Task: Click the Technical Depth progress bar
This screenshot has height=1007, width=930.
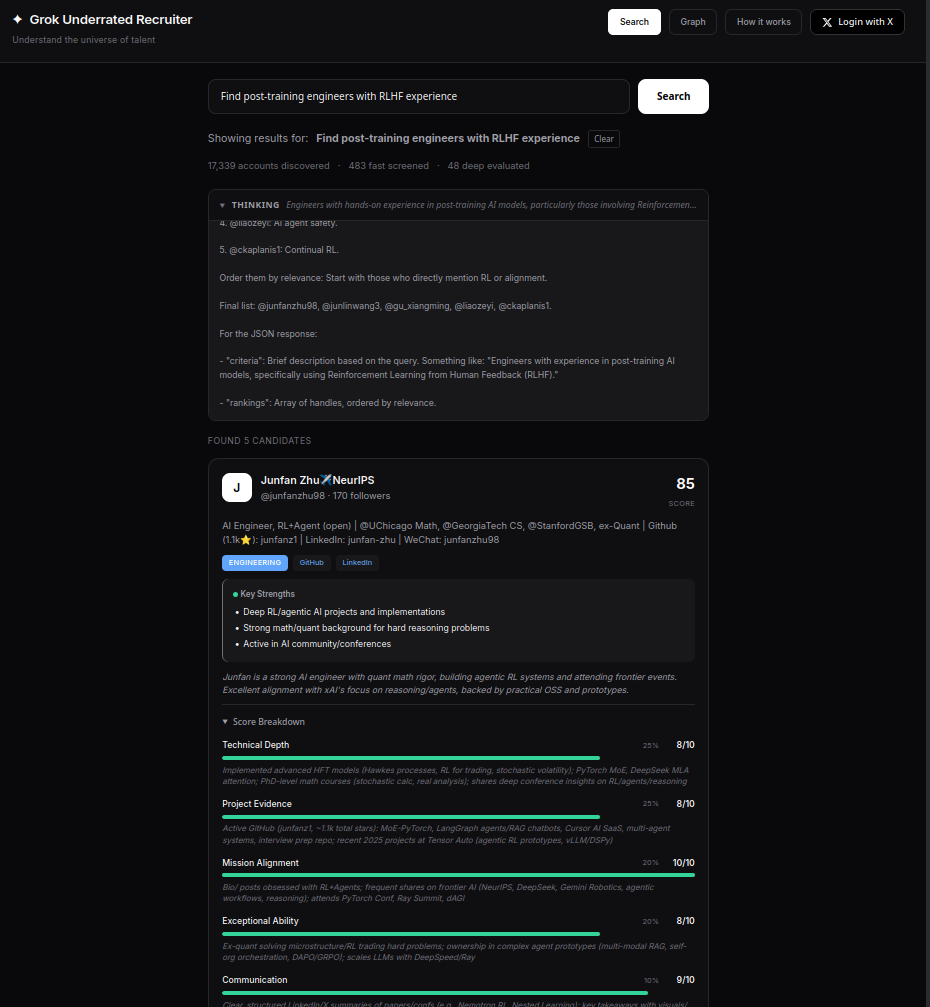Action: (459, 758)
